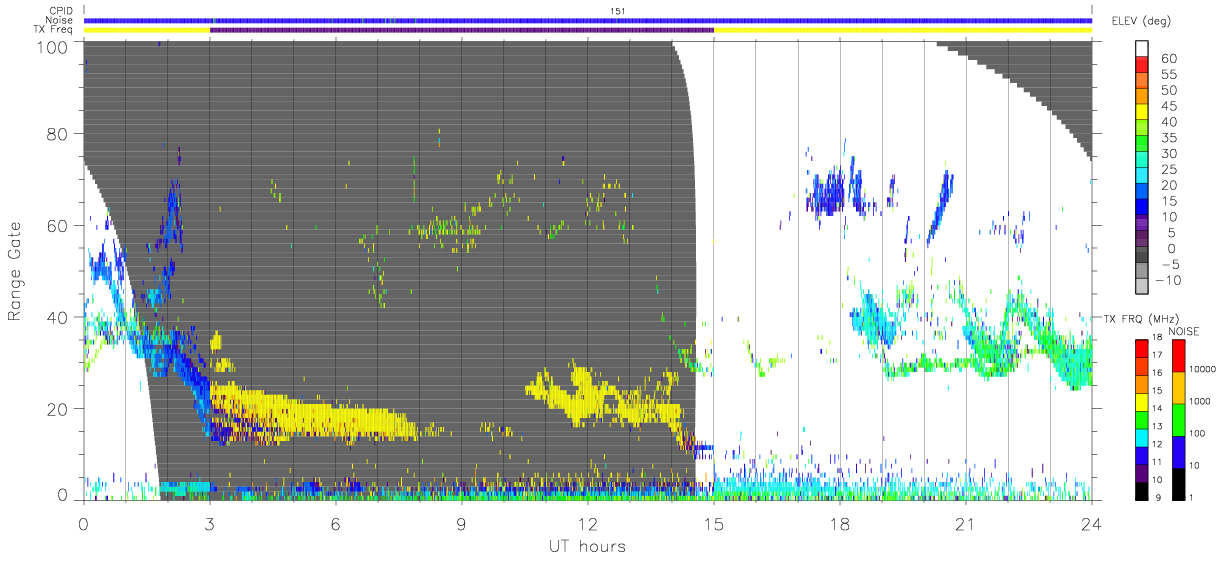1228x567 pixels.
Task: Click 9 on the UT hours axis
Action: pos(462,523)
